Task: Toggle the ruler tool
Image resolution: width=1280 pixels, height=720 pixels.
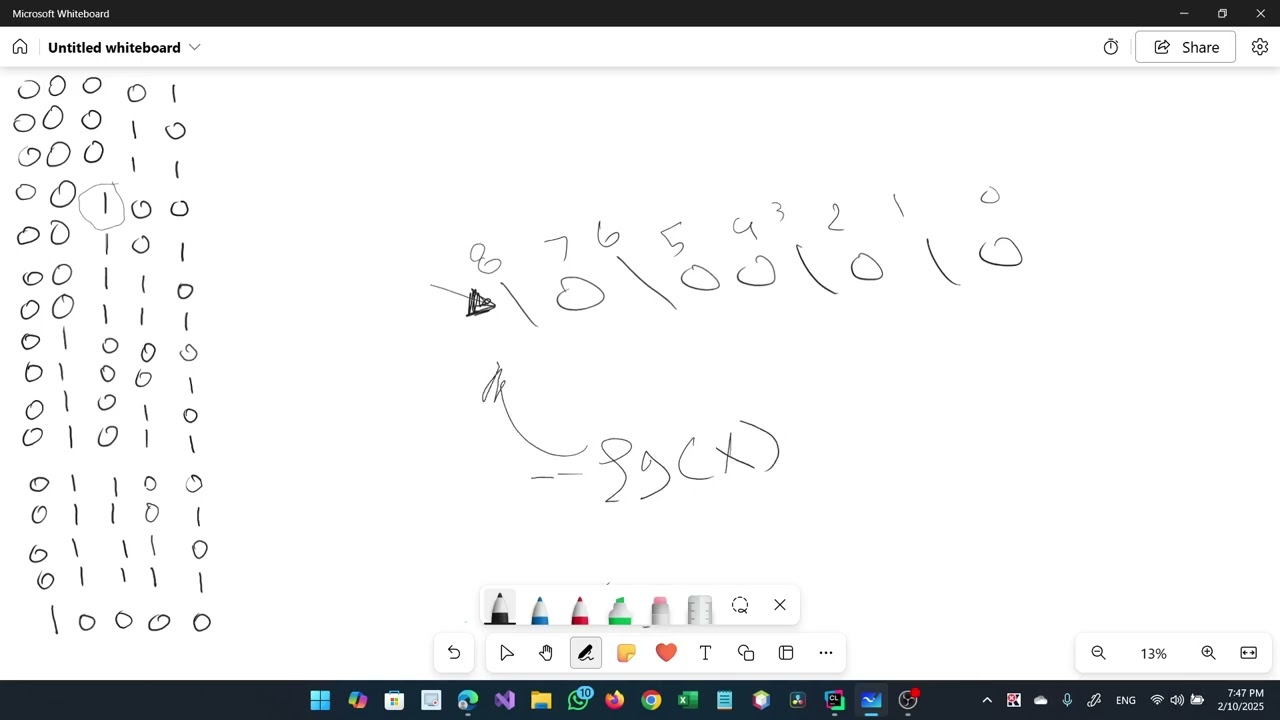Action: (x=699, y=609)
